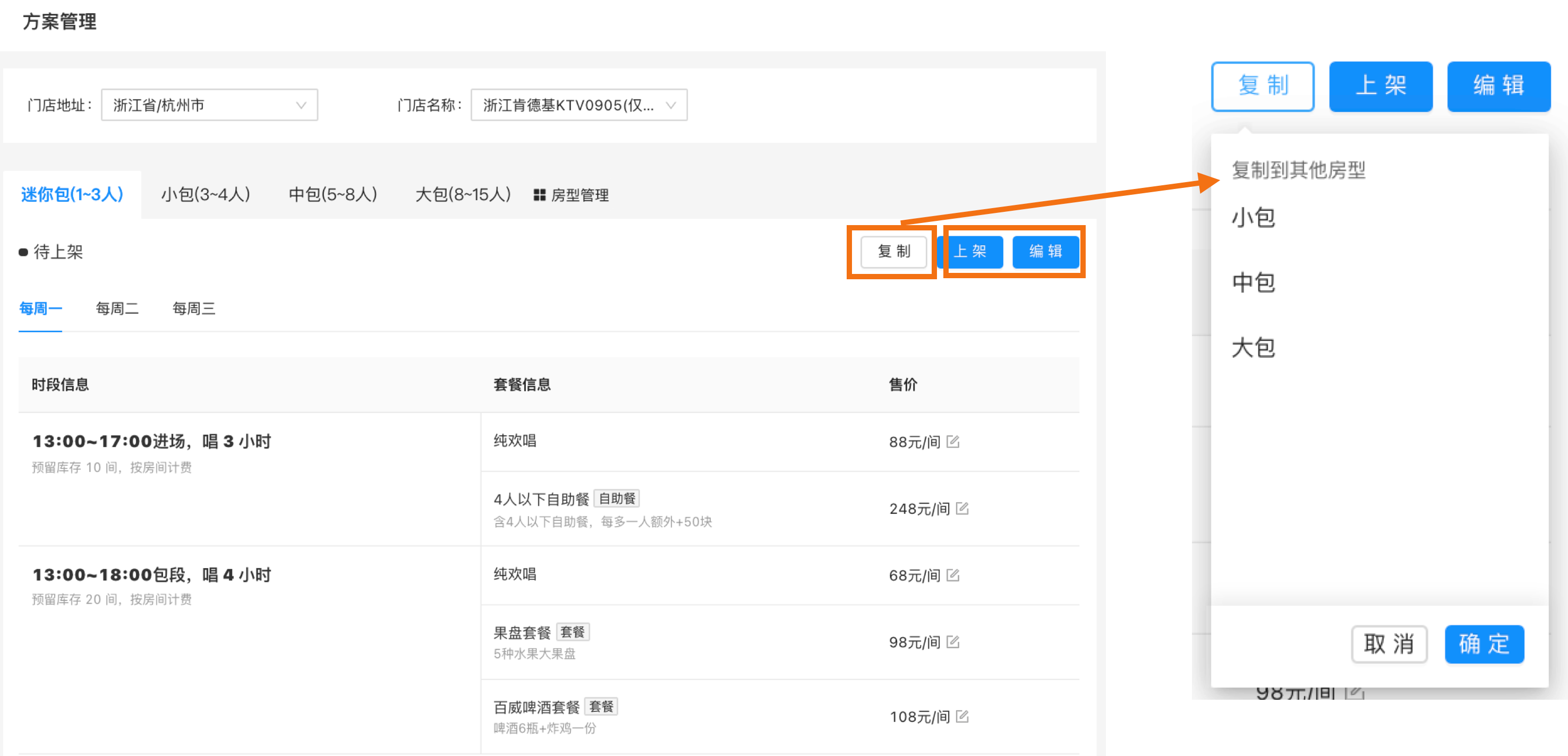This screenshot has height=756, width=1568.
Task: Expand 门店名称 dropdown 浙江肯德基KTV0905
Action: (579, 105)
